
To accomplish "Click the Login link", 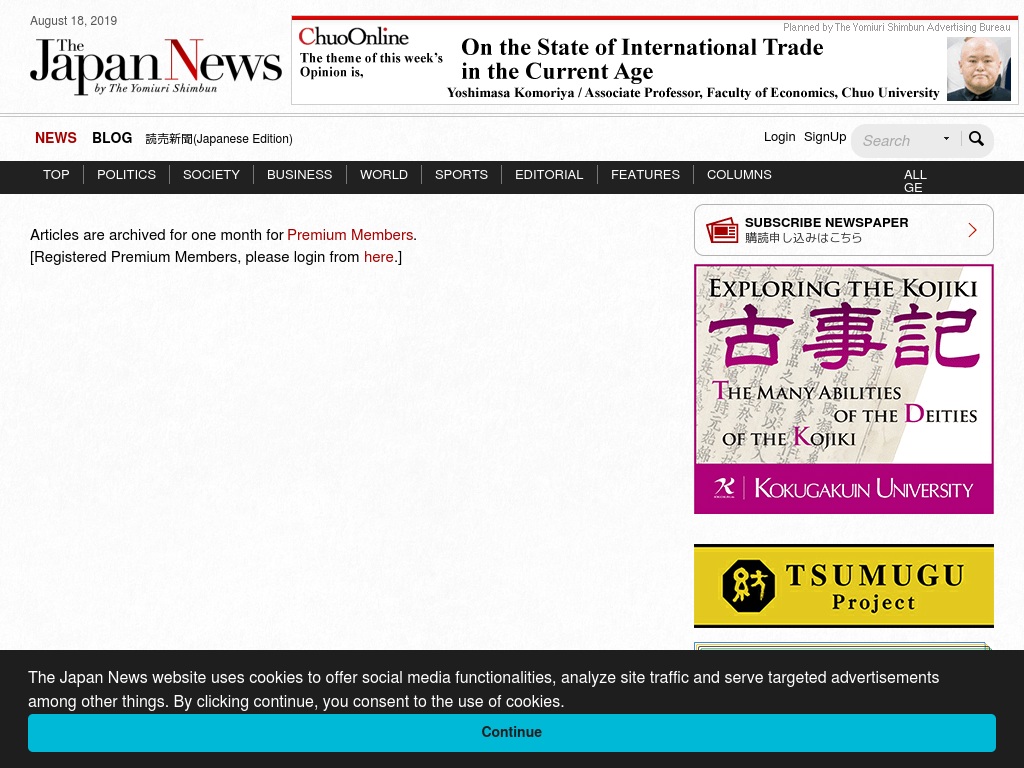I will (x=780, y=136).
